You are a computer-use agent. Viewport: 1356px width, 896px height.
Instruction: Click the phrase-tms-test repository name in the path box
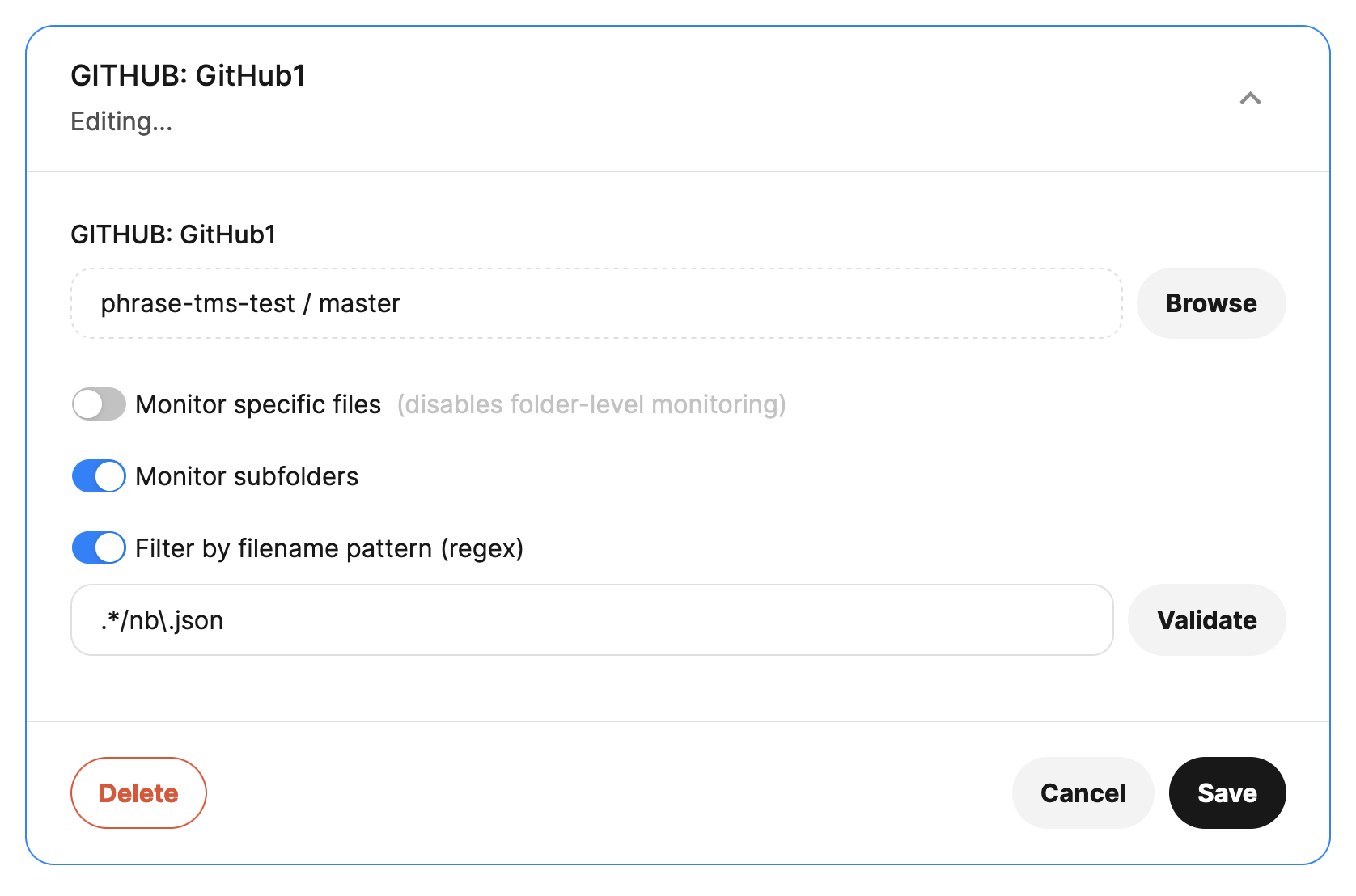[x=197, y=303]
